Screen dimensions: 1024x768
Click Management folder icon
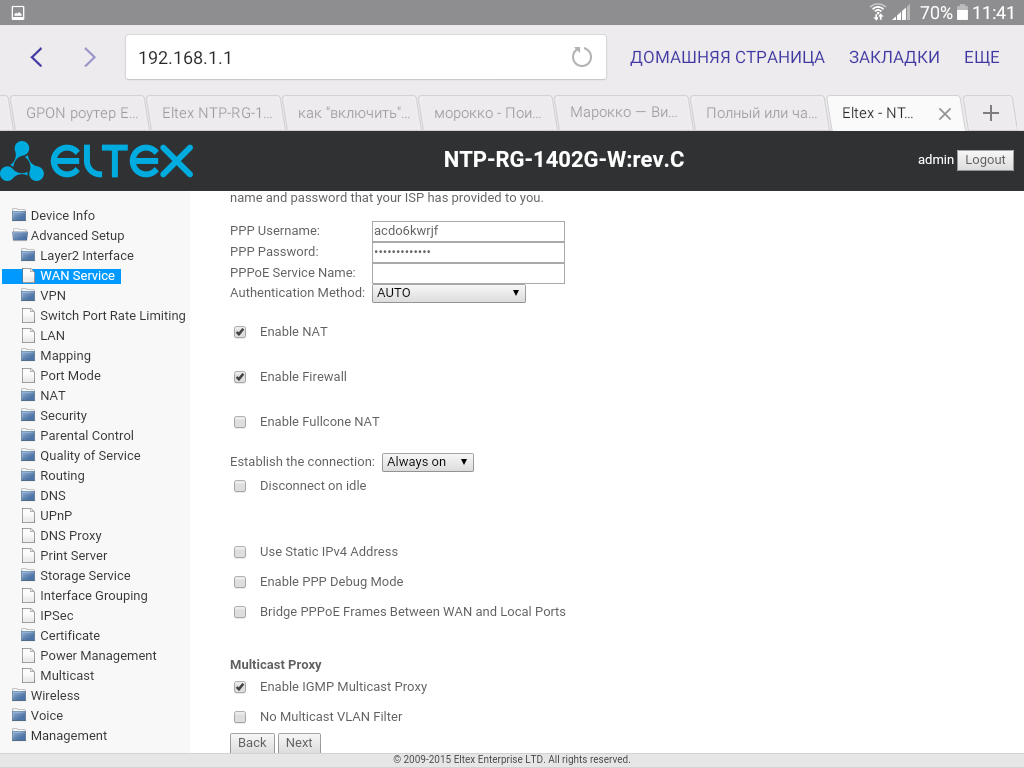[19, 735]
